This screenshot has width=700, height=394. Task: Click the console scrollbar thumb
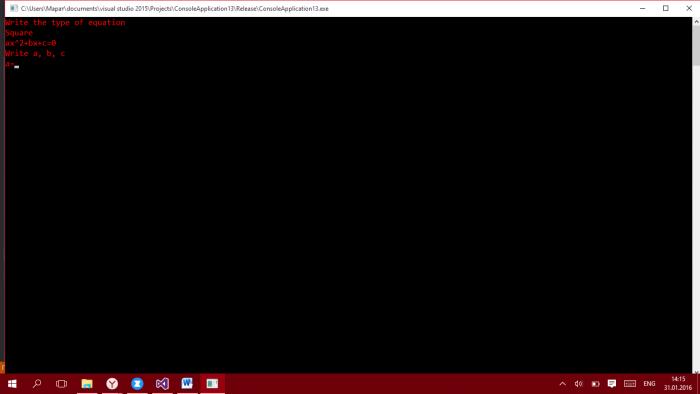click(696, 46)
